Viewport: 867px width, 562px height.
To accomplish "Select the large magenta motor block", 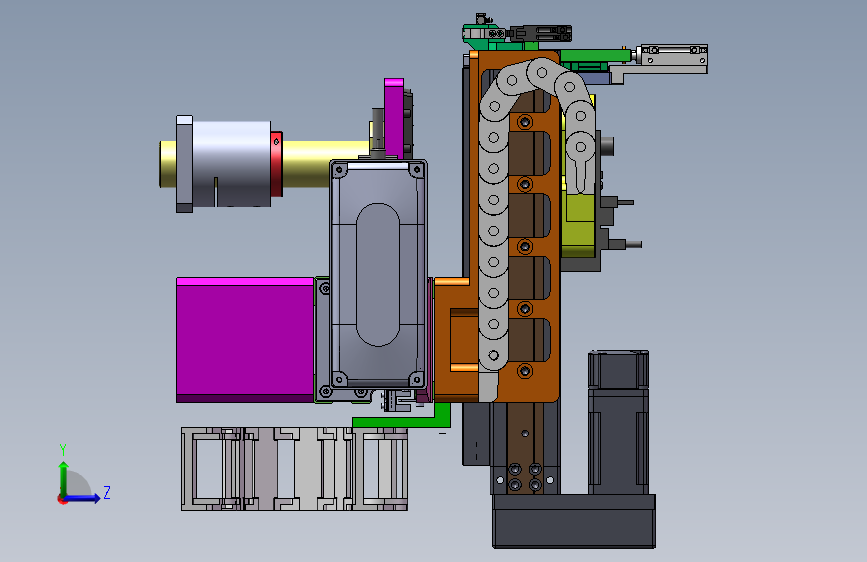I will click(x=245, y=340).
